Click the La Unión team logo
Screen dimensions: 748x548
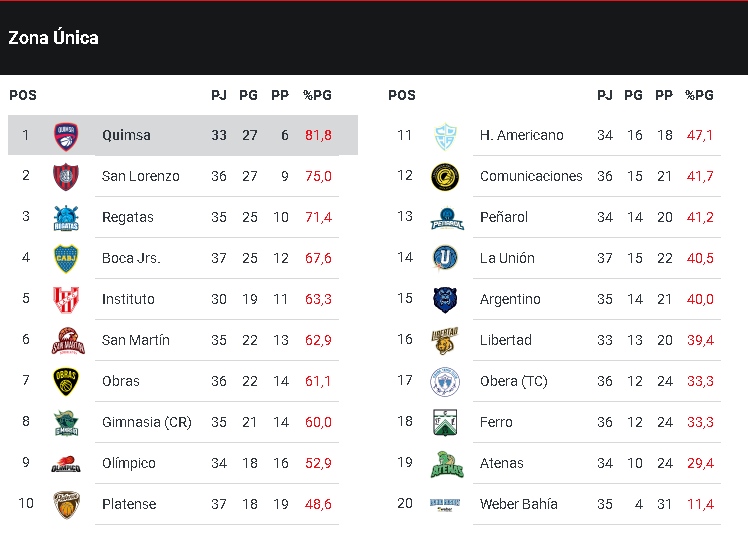[x=445, y=258]
